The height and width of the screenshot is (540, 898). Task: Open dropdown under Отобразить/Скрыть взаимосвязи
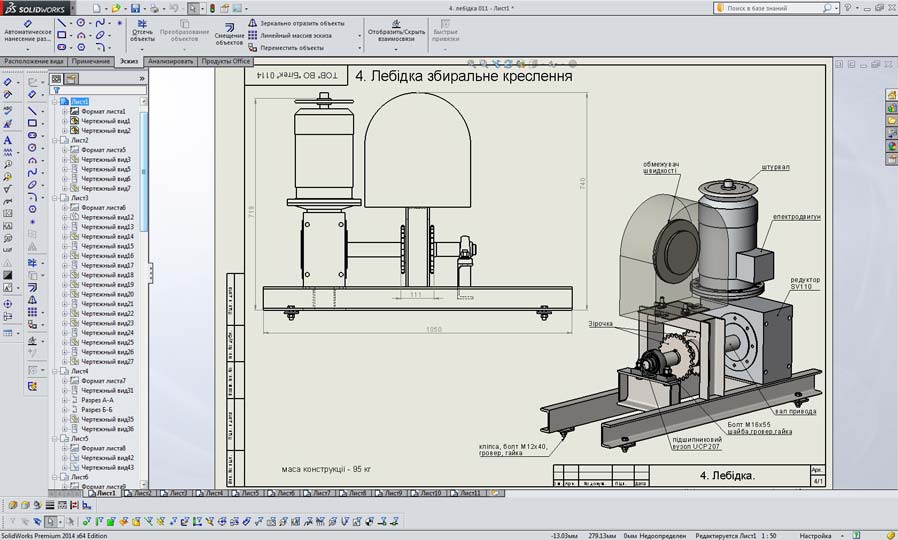pyautogui.click(x=396, y=50)
